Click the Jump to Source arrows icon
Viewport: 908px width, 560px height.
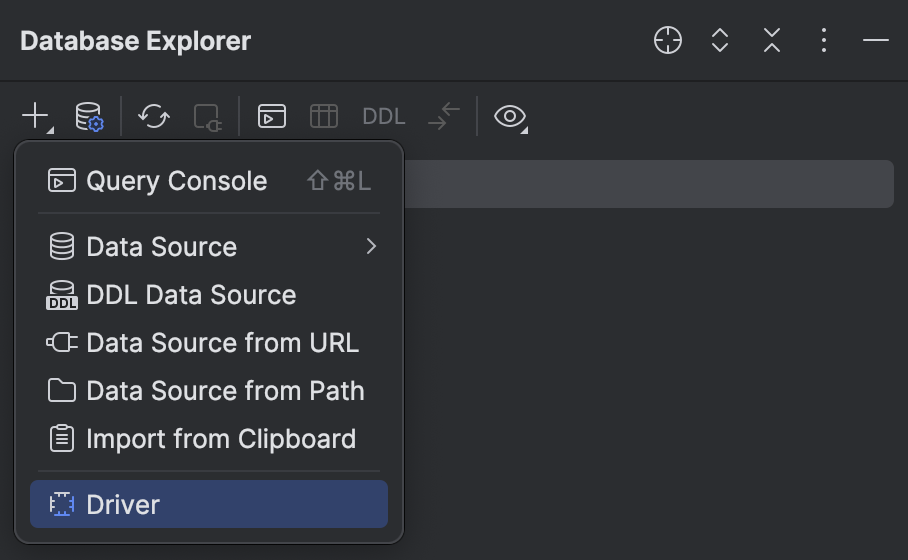tap(444, 116)
